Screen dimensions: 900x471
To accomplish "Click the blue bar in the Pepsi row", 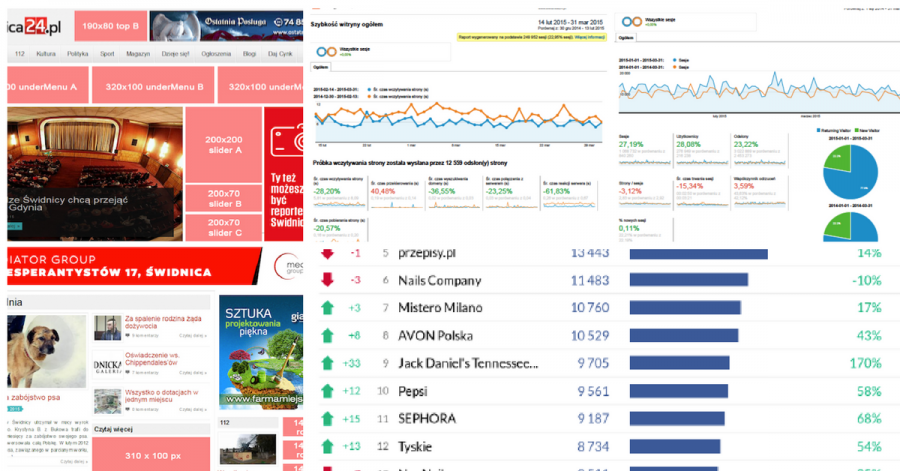I will click(x=678, y=391).
